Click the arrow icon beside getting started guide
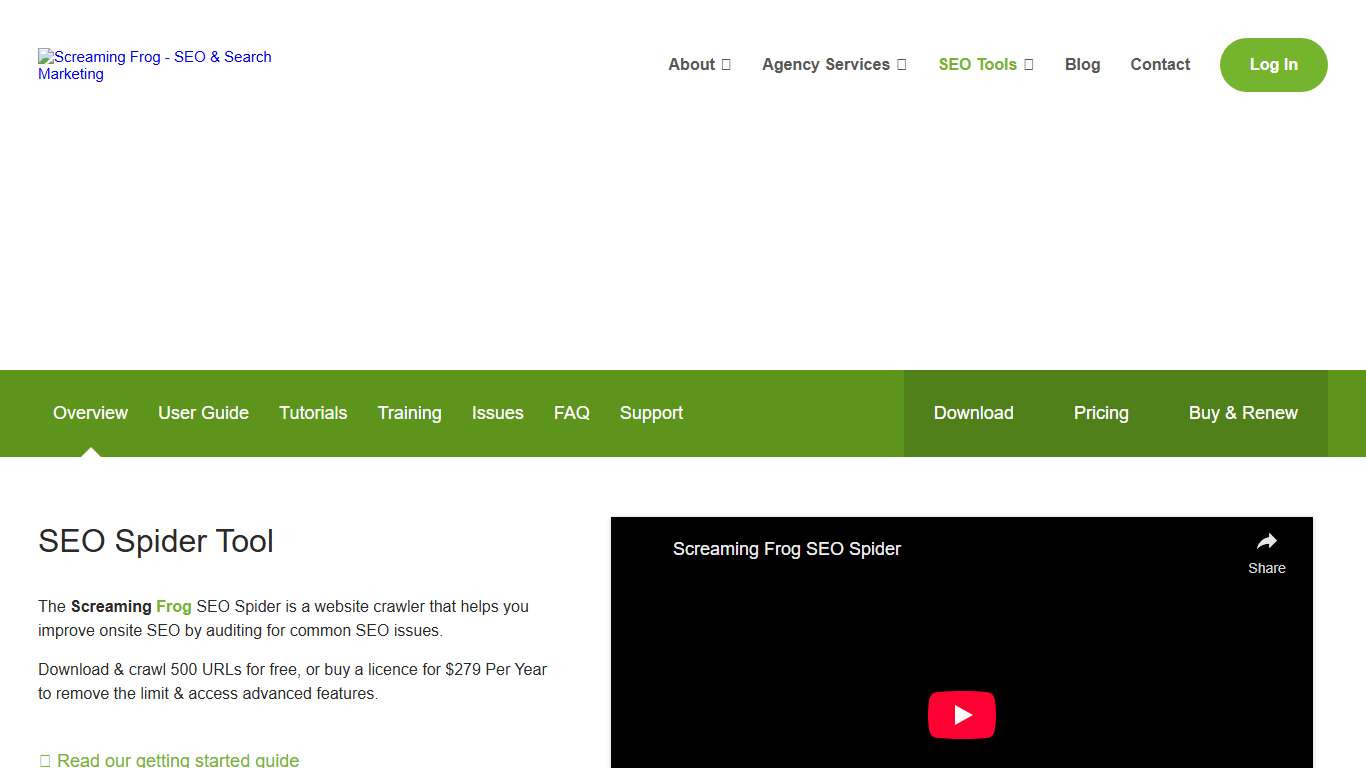The width and height of the screenshot is (1366, 768). (45, 759)
